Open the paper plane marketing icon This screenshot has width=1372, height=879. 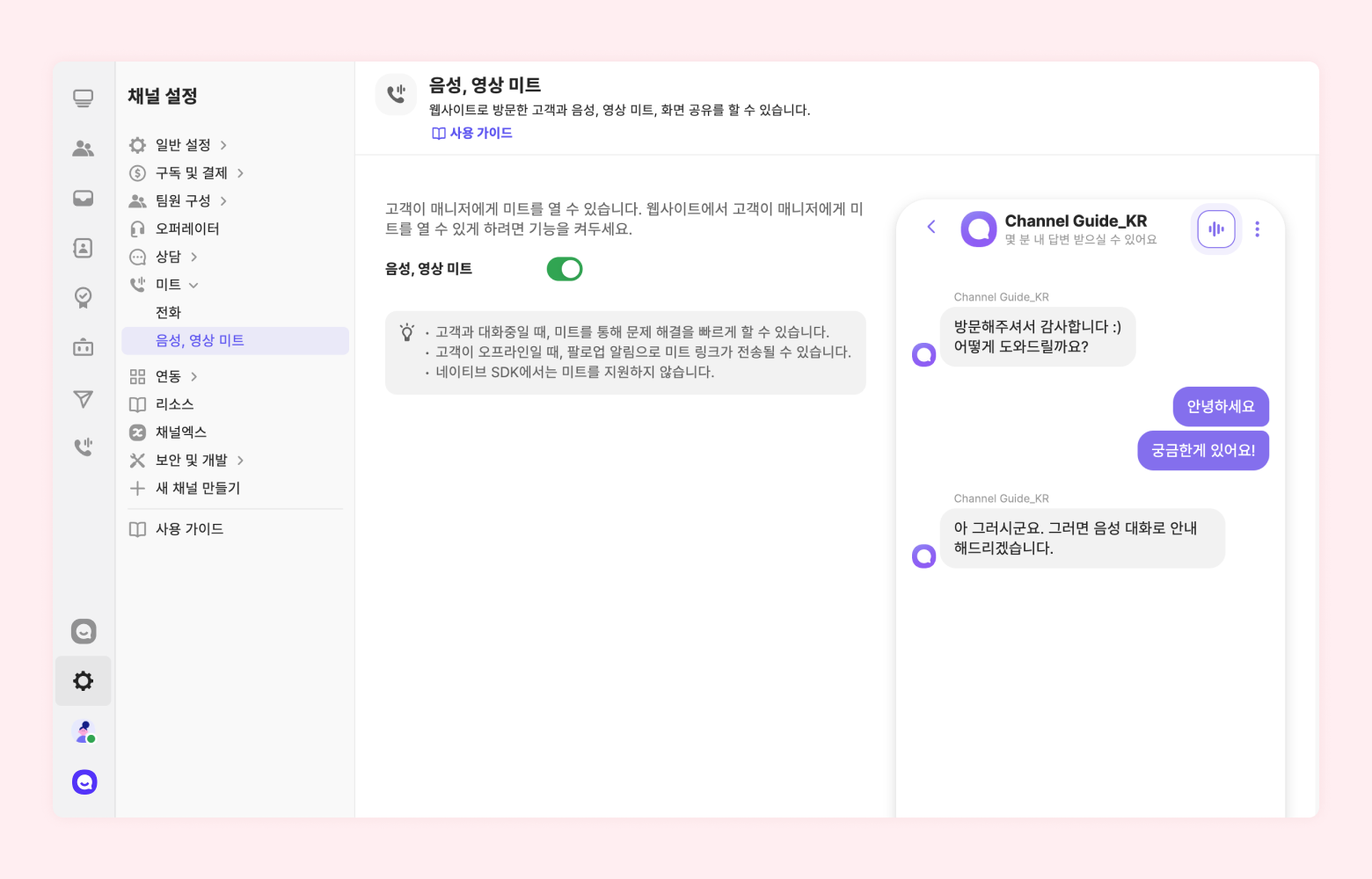(84, 399)
